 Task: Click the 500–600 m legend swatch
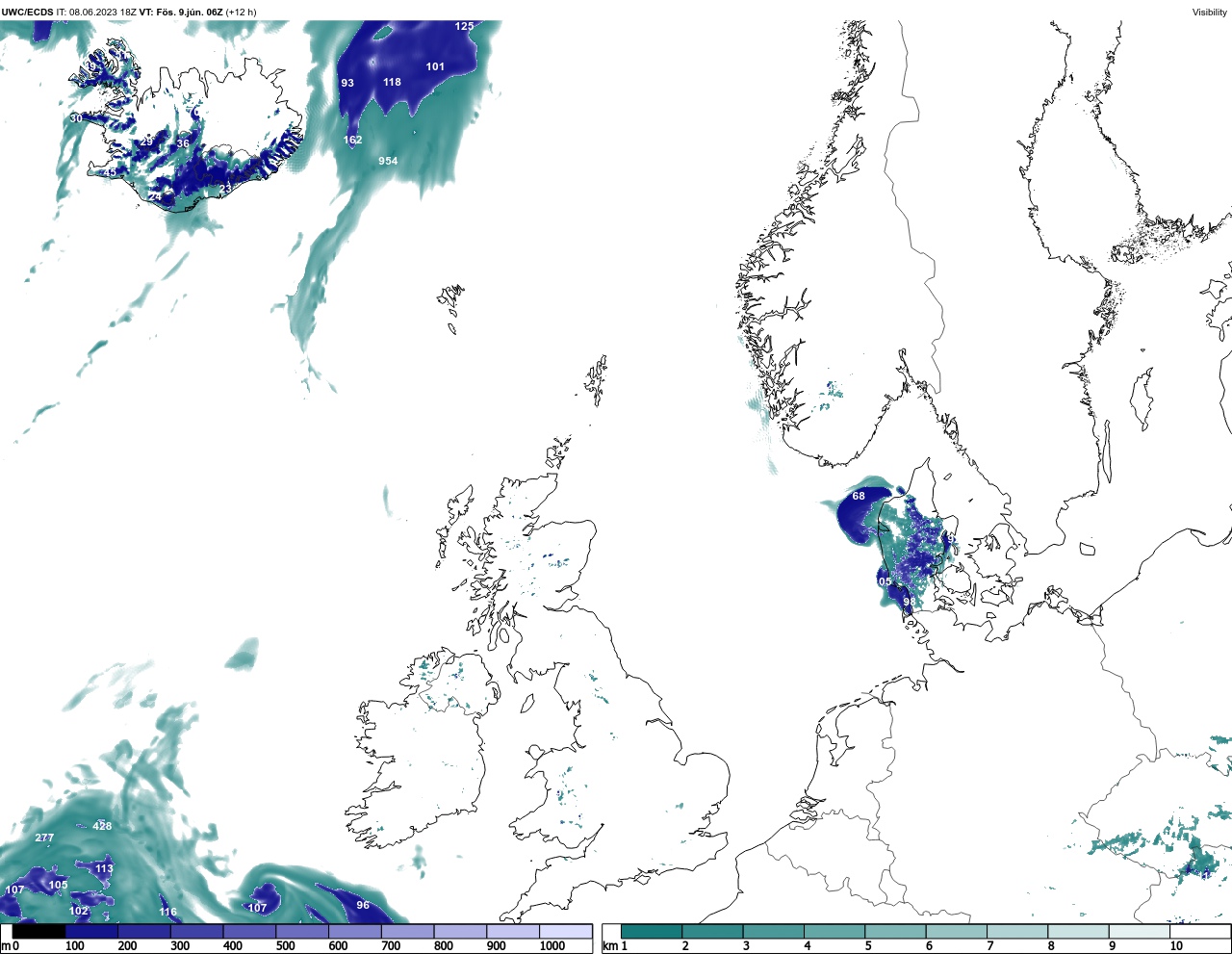pyautogui.click(x=302, y=932)
